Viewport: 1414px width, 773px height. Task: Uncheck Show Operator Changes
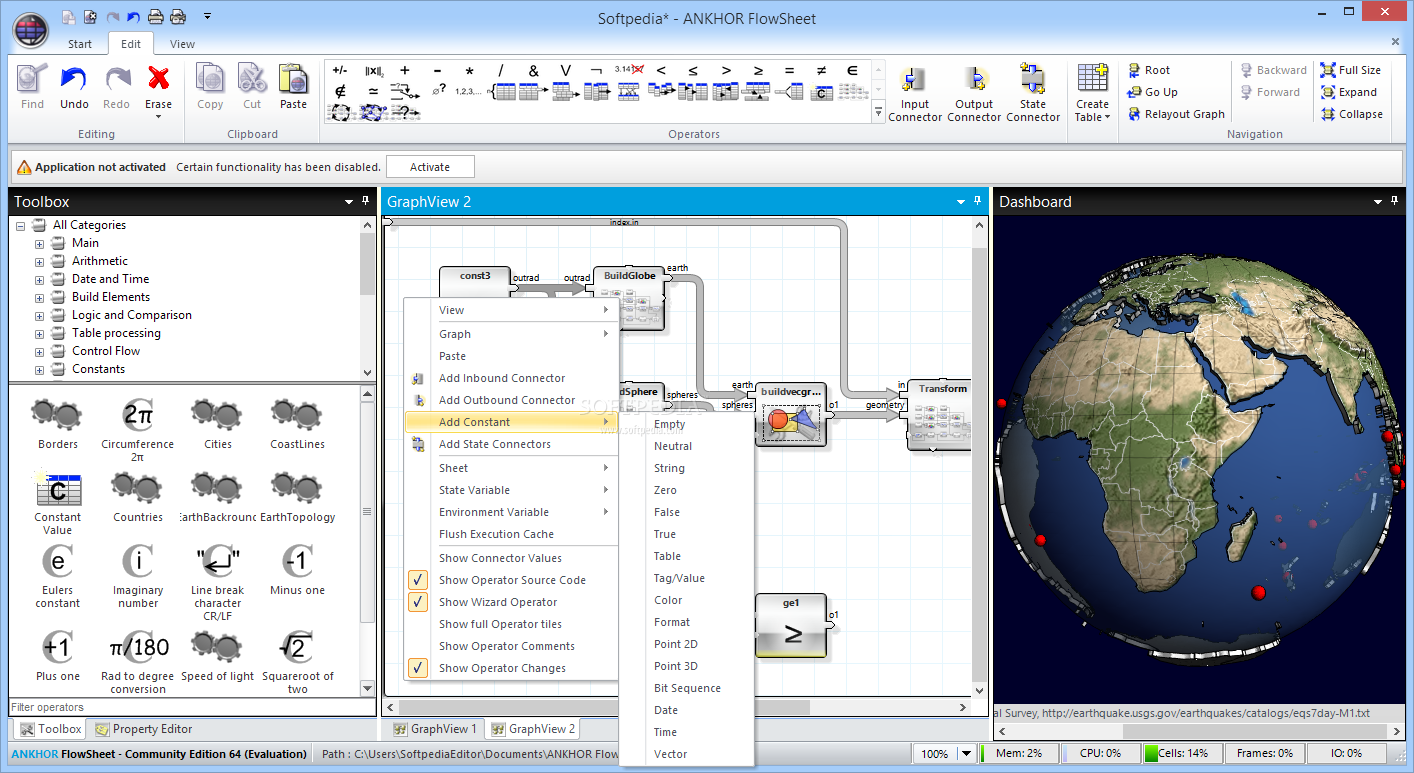(418, 668)
